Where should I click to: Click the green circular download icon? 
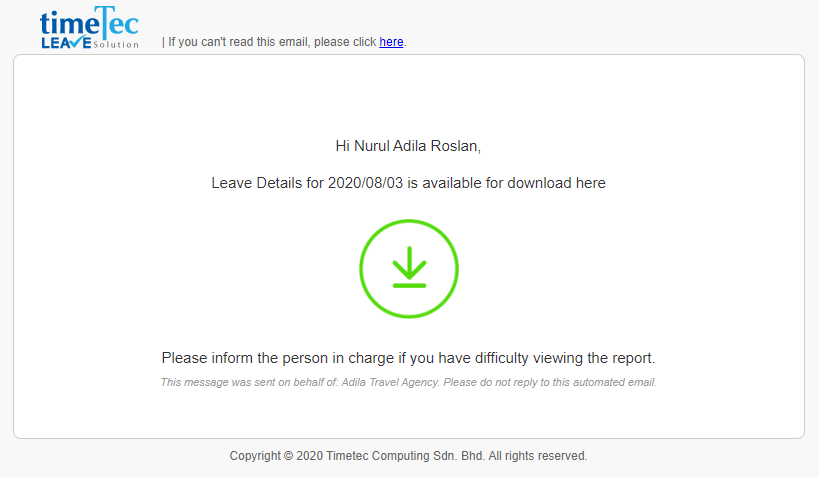(409, 269)
